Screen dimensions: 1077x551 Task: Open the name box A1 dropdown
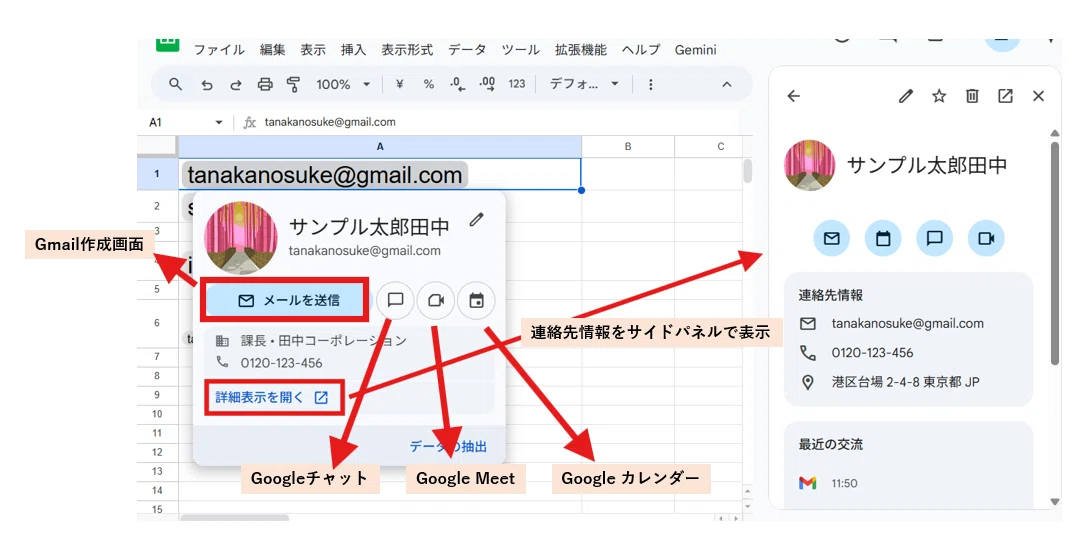pos(218,122)
